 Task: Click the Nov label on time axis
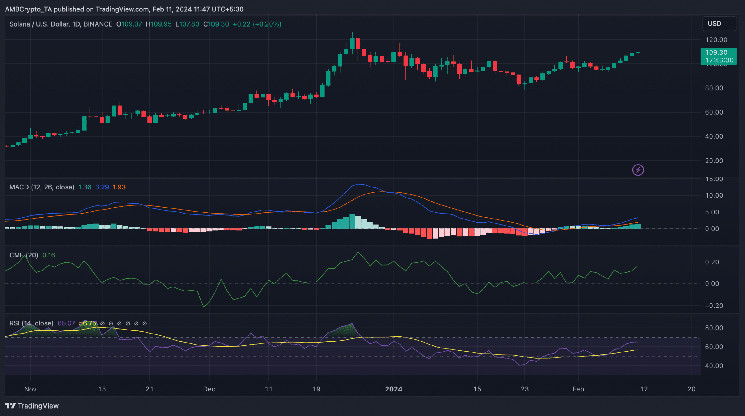[x=30, y=389]
